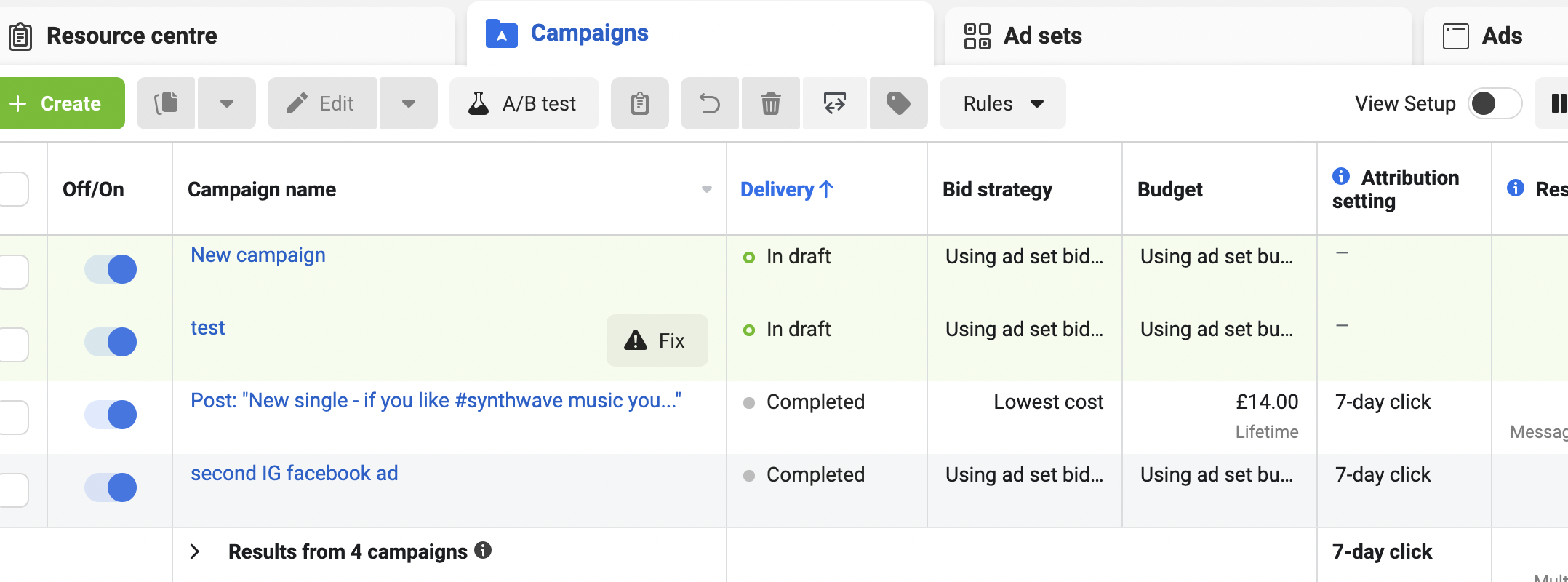Expand Results from 4 campaigns row
The image size is (1568, 582).
[x=195, y=551]
